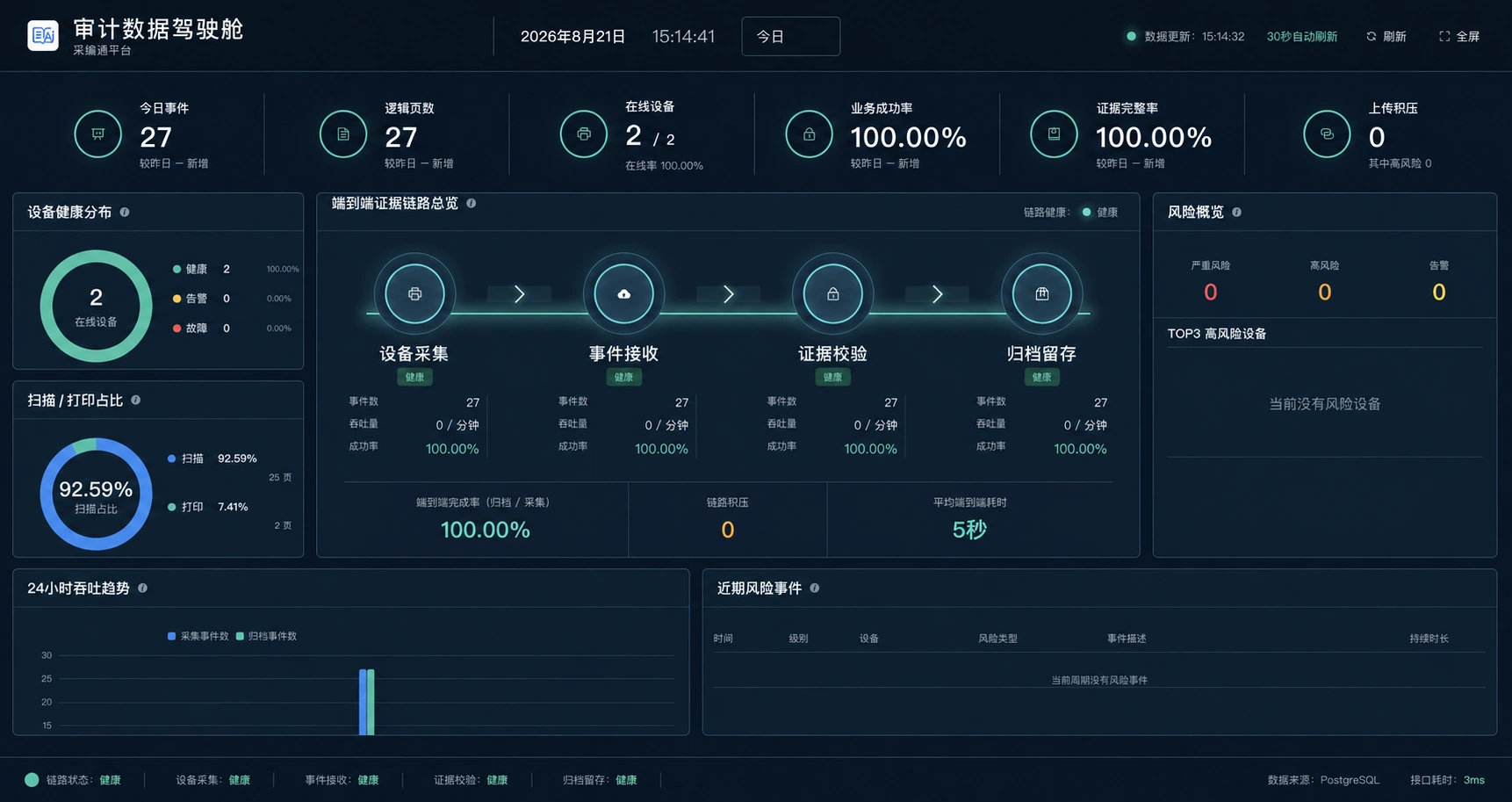This screenshot has width=1512, height=802.
Task: Click info icon beside 设备健康分布
Action: coord(125,212)
